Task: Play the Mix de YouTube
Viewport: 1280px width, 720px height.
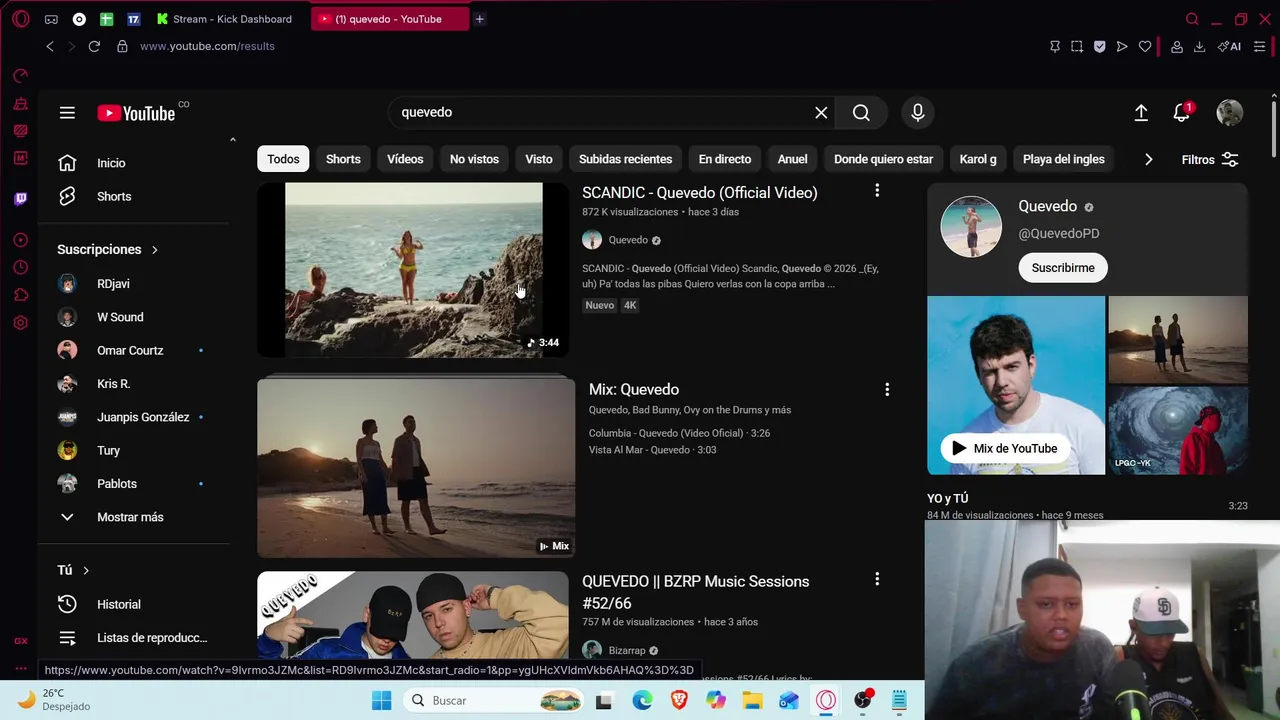Action: [x=1004, y=448]
